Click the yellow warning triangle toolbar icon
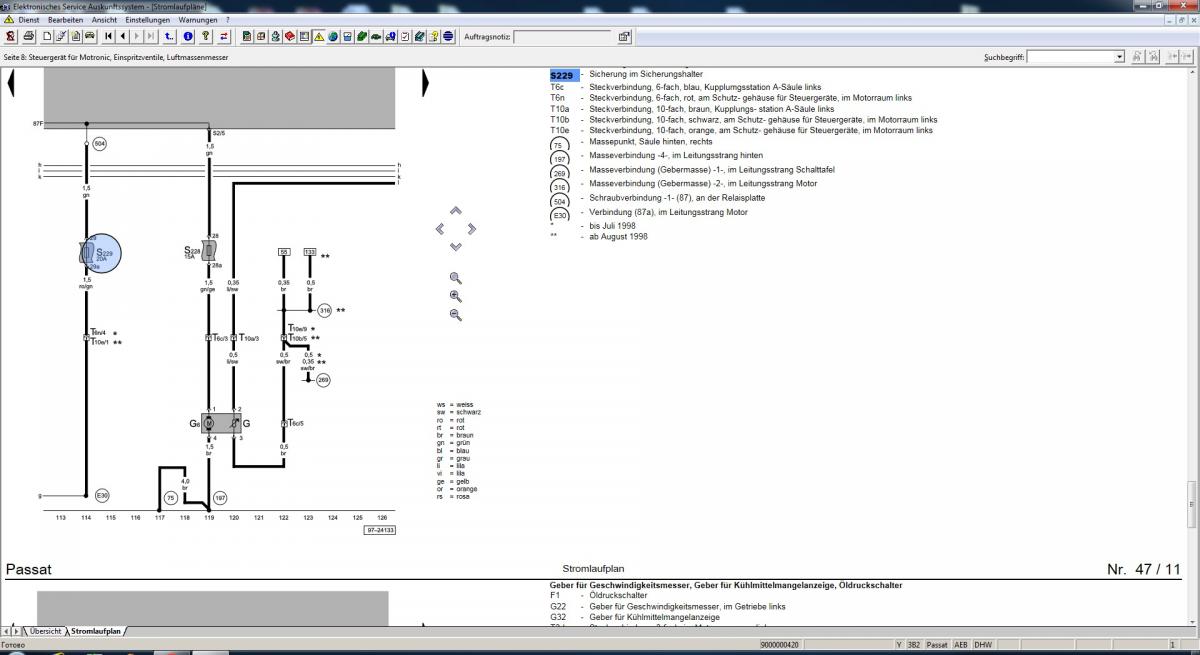The image size is (1200, 655). coord(318,37)
